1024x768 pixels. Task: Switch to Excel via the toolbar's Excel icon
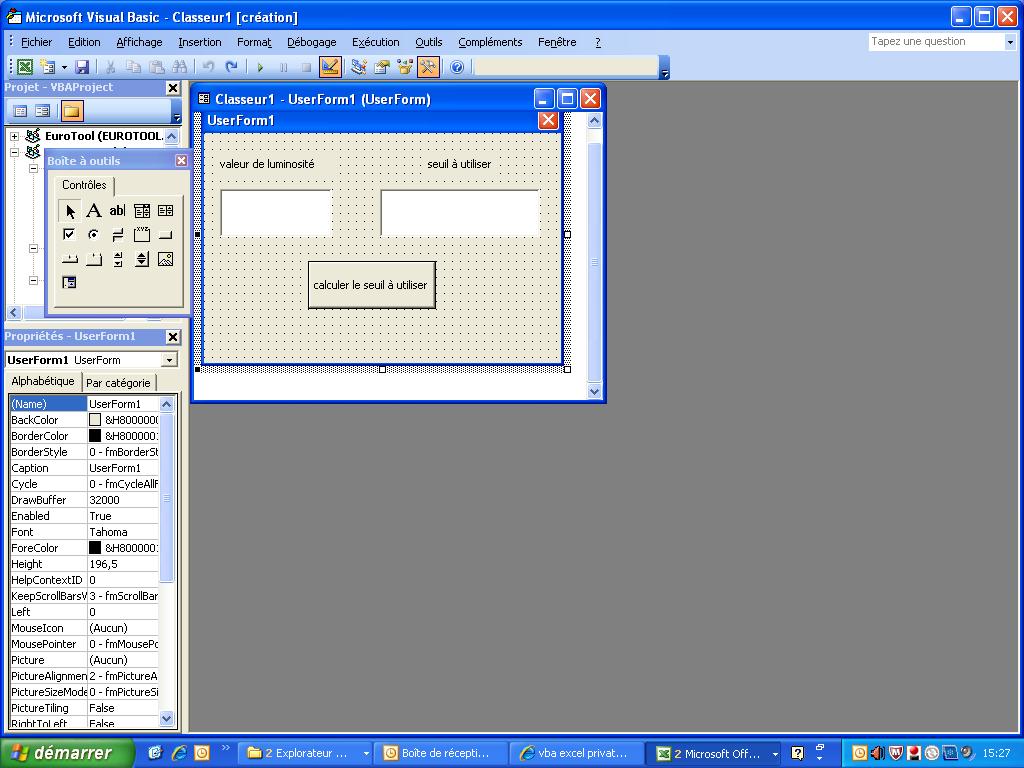25,67
